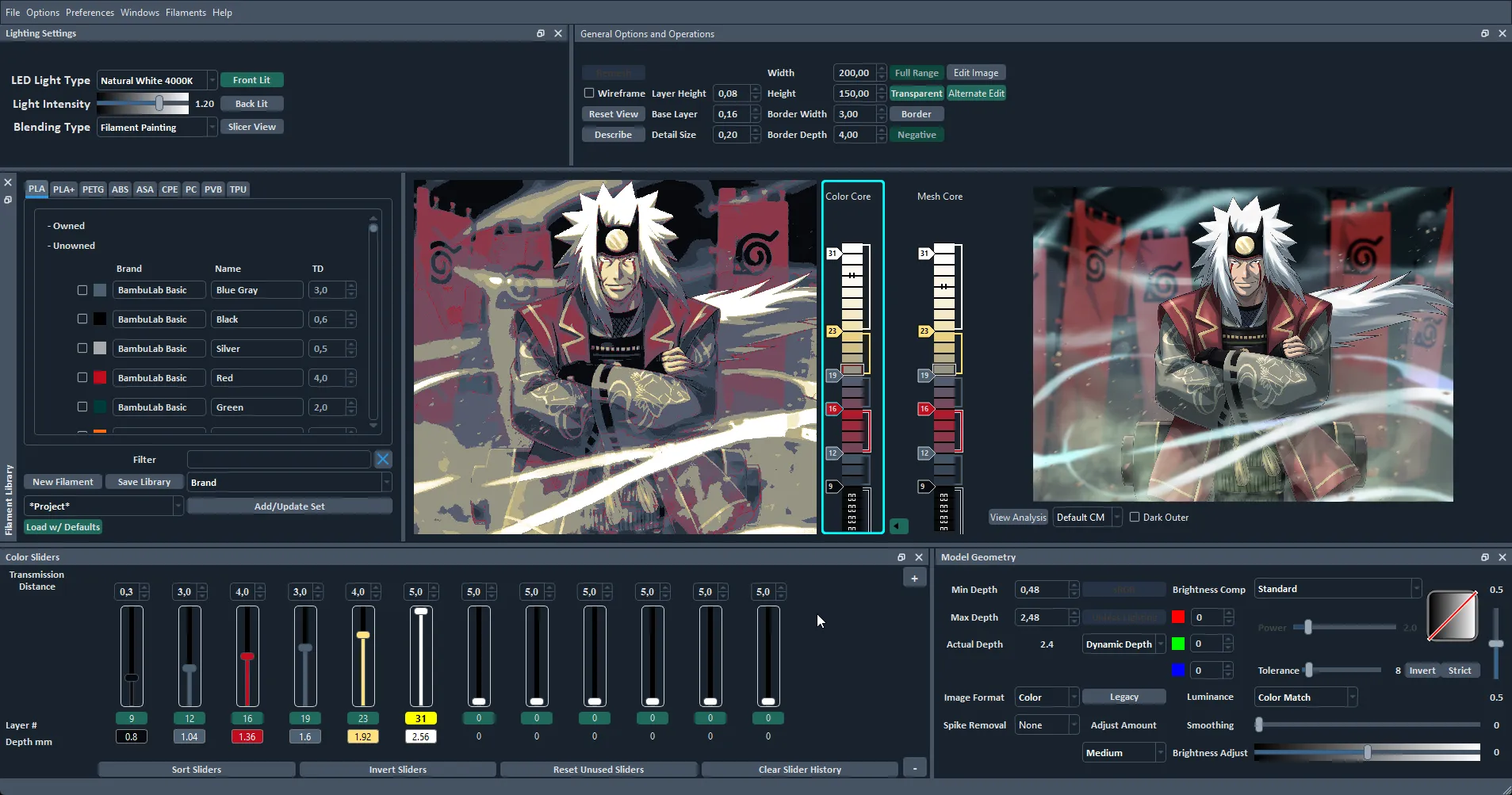Image resolution: width=1512 pixels, height=795 pixels.
Task: Check the Blue Gray filament checkbox
Action: [x=82, y=290]
